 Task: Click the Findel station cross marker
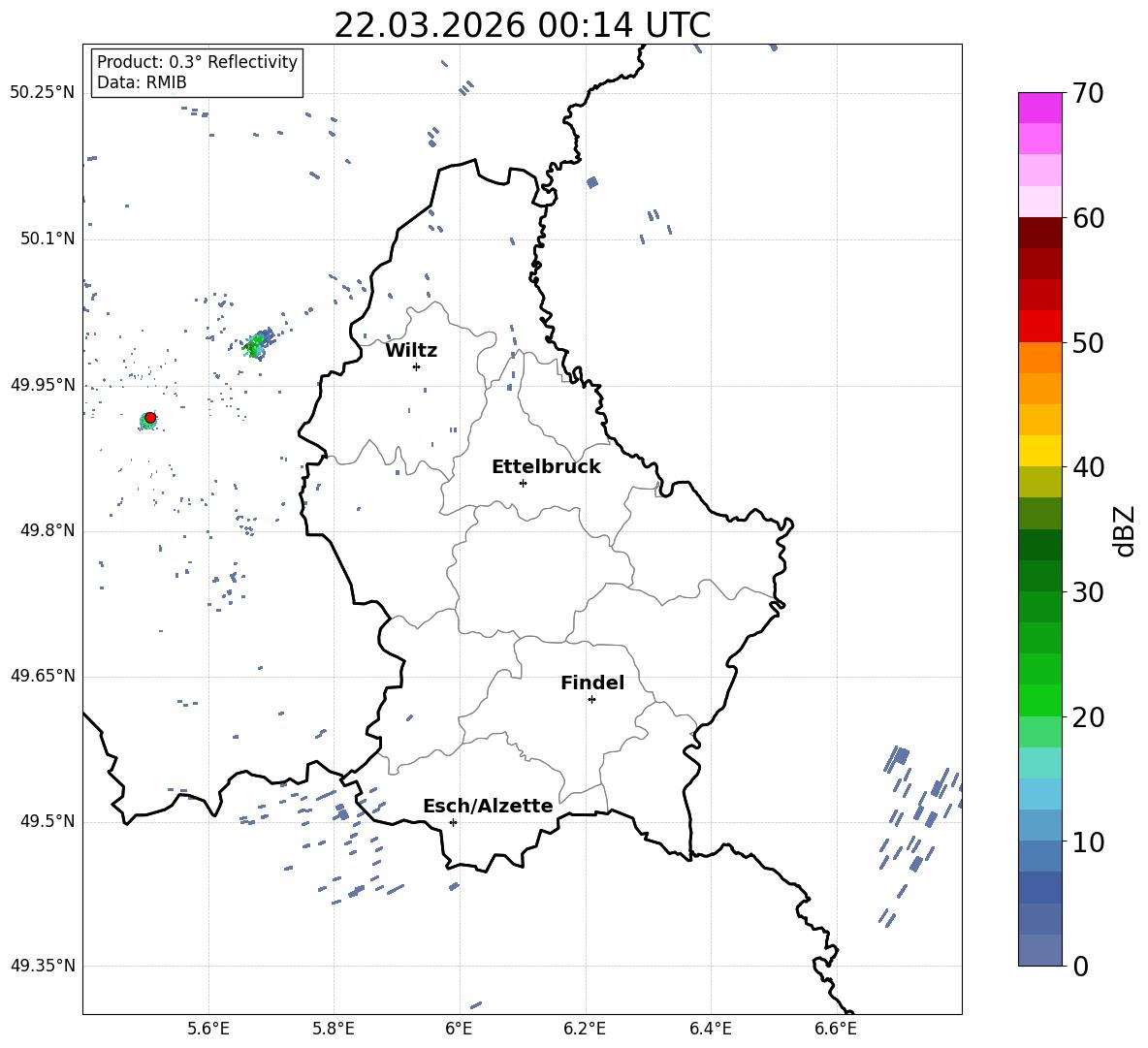click(591, 700)
